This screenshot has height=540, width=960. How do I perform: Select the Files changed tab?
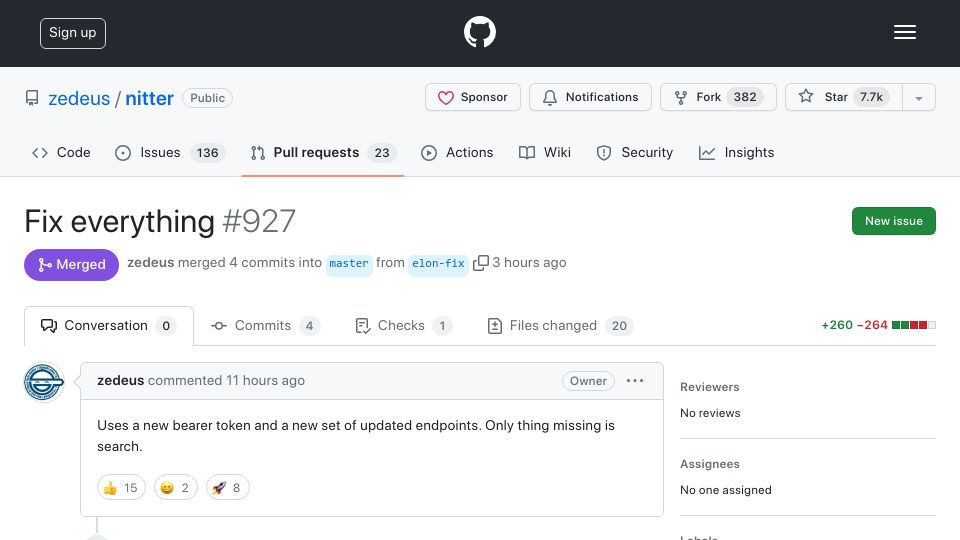click(x=560, y=326)
